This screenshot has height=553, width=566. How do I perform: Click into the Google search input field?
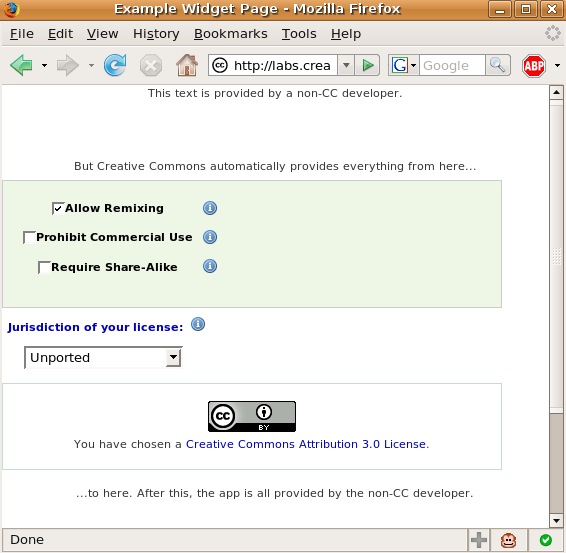pos(452,65)
